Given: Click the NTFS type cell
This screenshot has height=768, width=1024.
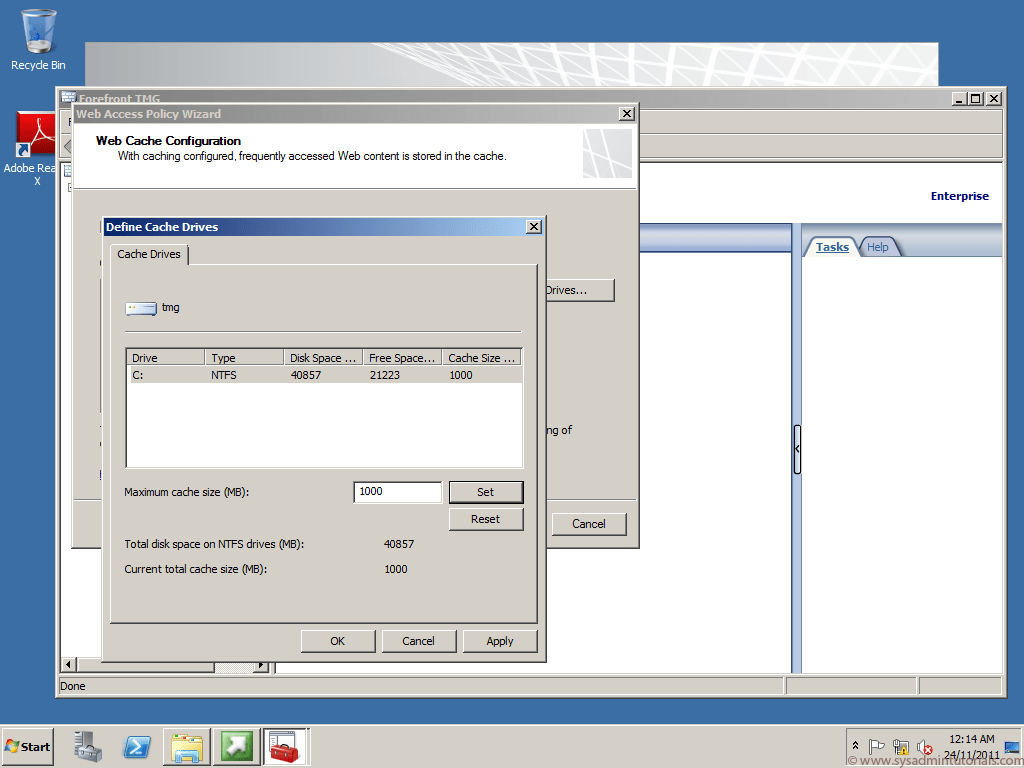Looking at the screenshot, I should point(223,375).
